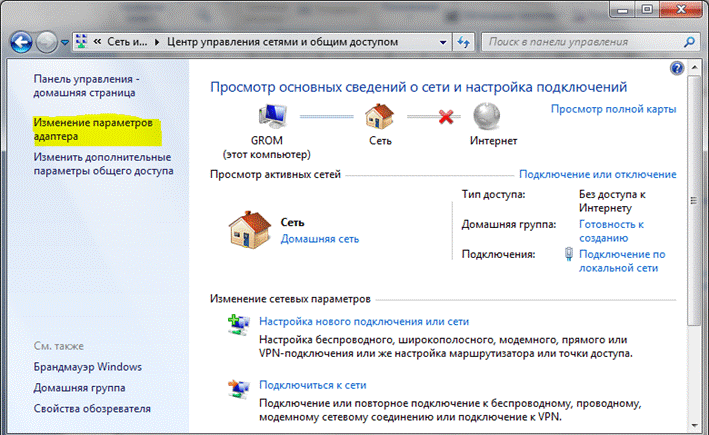Click the house network icon in the map
Viewport: 709px width, 435px height.
(x=378, y=115)
